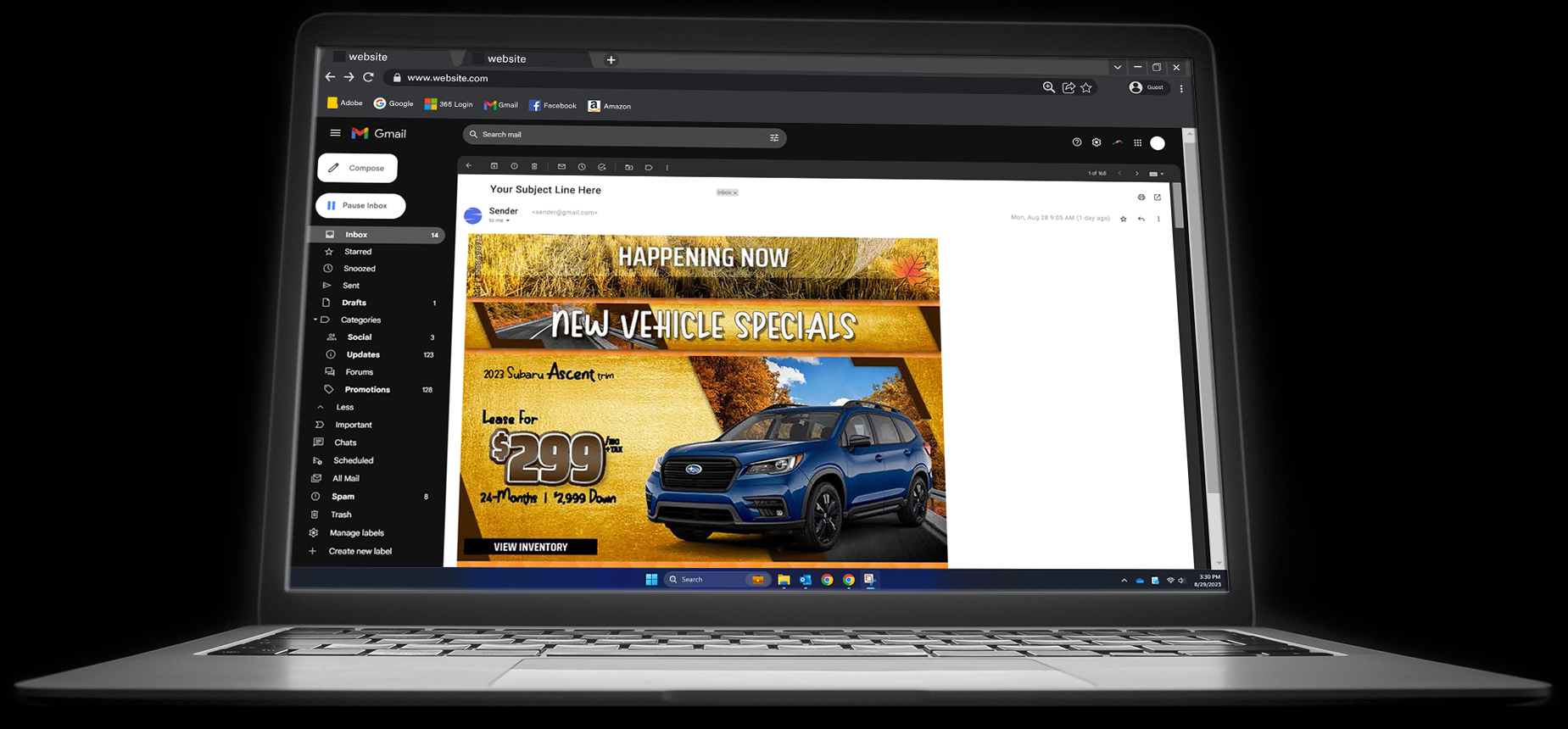
Task: Open search filter options icon
Action: pyautogui.click(x=774, y=137)
